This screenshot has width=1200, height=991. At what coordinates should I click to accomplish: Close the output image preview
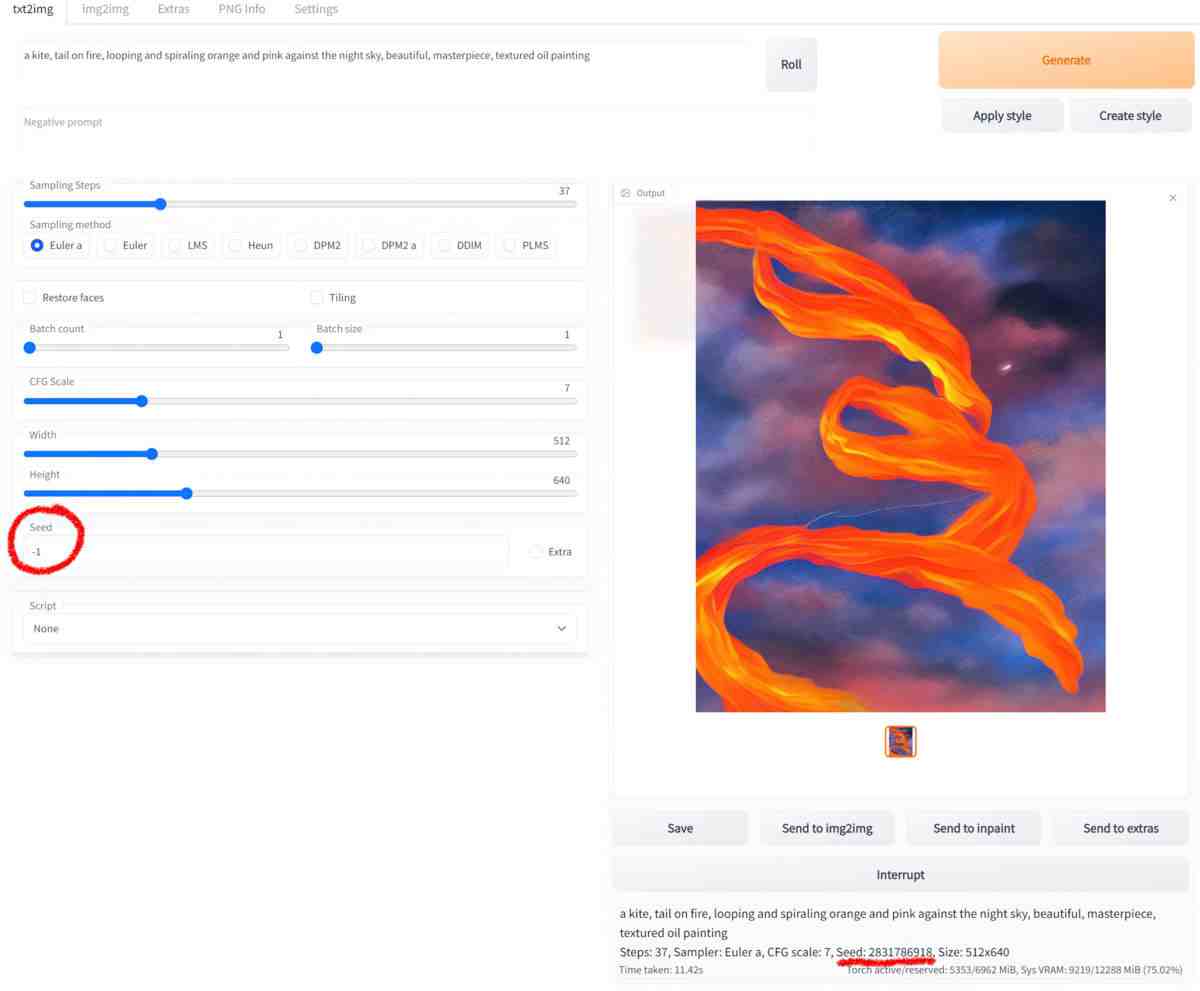(1172, 198)
